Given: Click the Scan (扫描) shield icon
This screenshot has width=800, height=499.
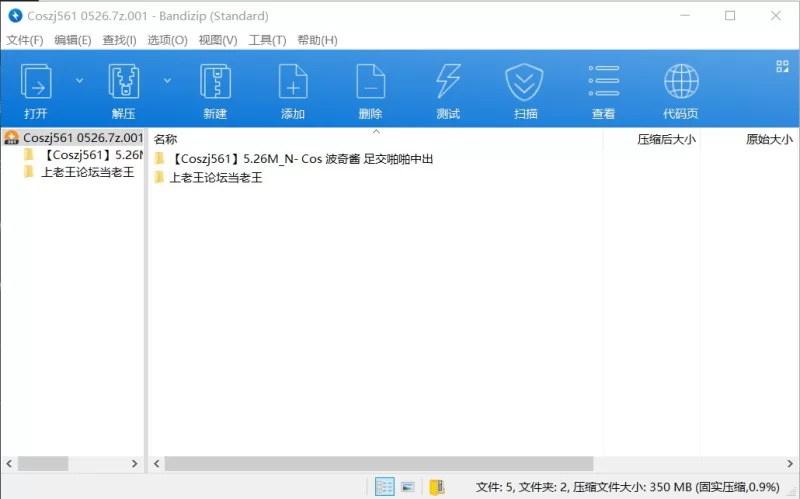Looking at the screenshot, I should (524, 82).
